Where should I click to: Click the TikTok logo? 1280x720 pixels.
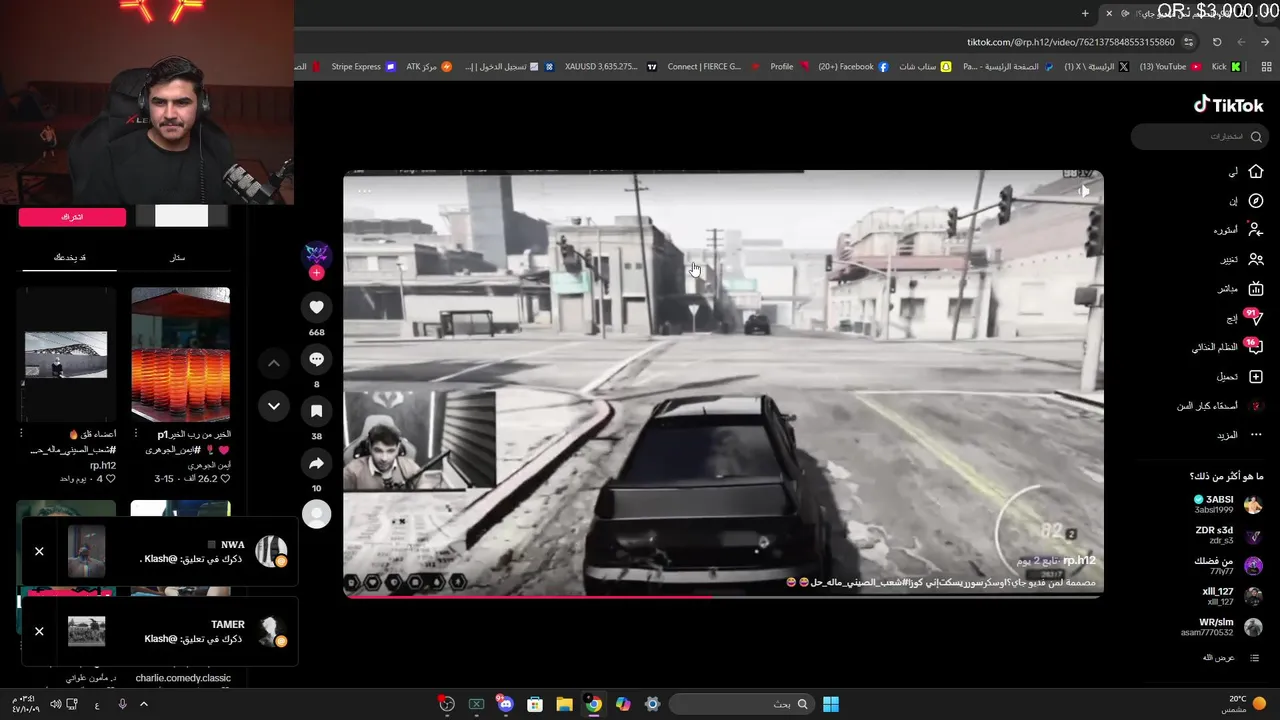[x=1229, y=104]
